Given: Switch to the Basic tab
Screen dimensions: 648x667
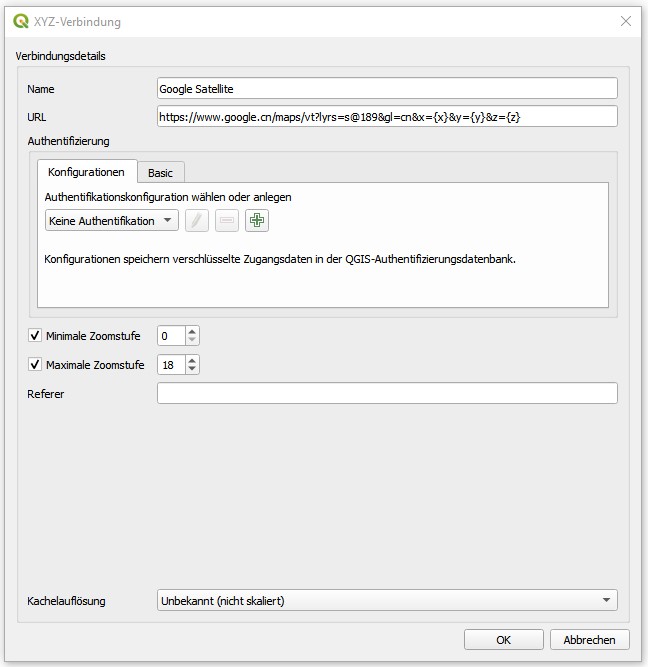Looking at the screenshot, I should [x=160, y=173].
